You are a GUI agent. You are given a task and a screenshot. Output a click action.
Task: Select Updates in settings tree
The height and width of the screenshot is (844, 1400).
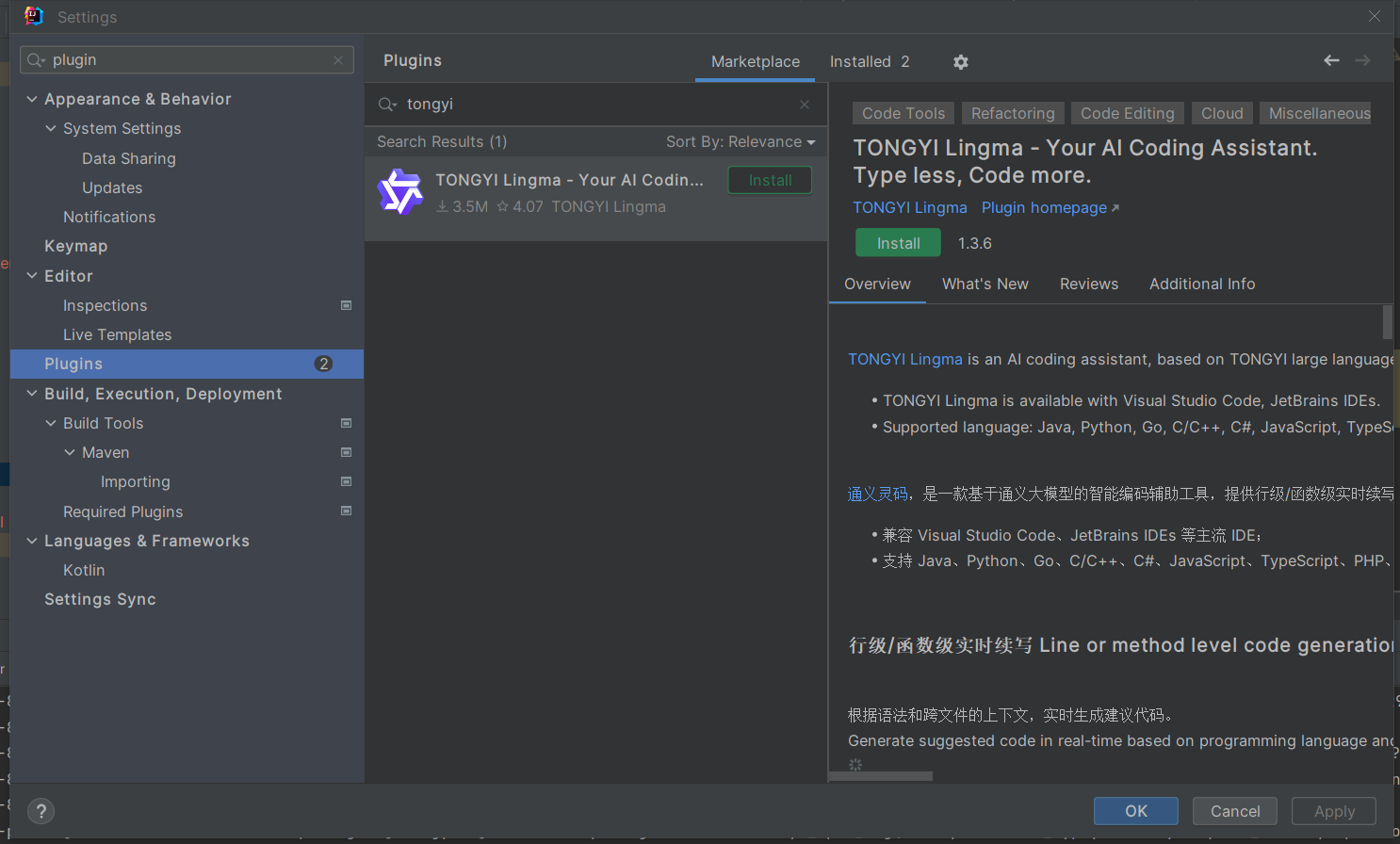point(112,187)
